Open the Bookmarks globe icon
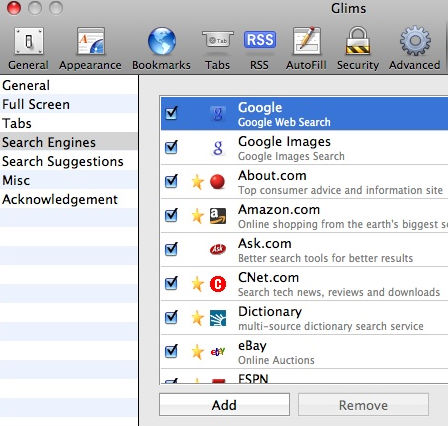 pos(162,41)
